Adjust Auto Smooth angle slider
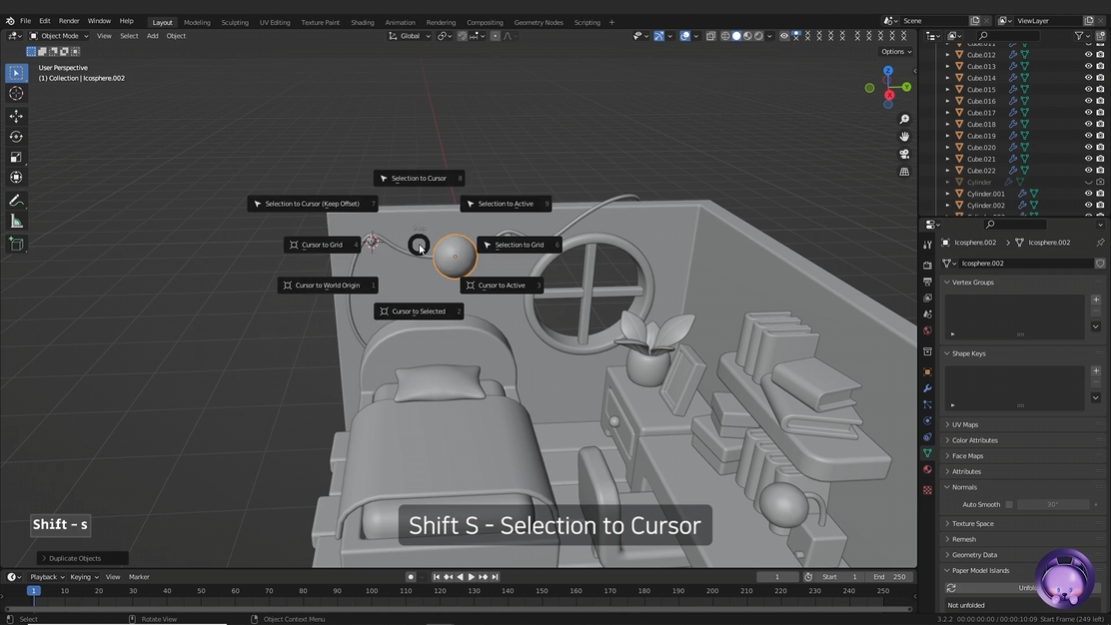The width and height of the screenshot is (1111, 625). coord(1053,505)
